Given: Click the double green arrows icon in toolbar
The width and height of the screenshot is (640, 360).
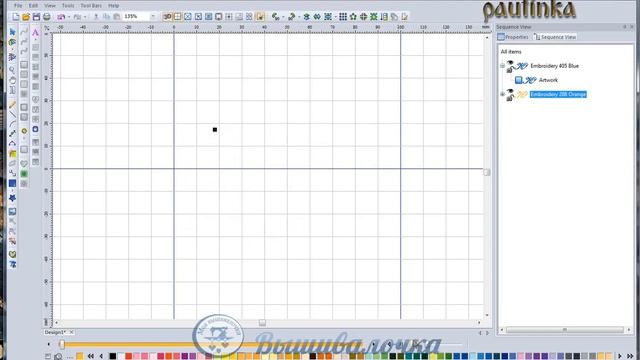Looking at the screenshot, I should point(317,17).
